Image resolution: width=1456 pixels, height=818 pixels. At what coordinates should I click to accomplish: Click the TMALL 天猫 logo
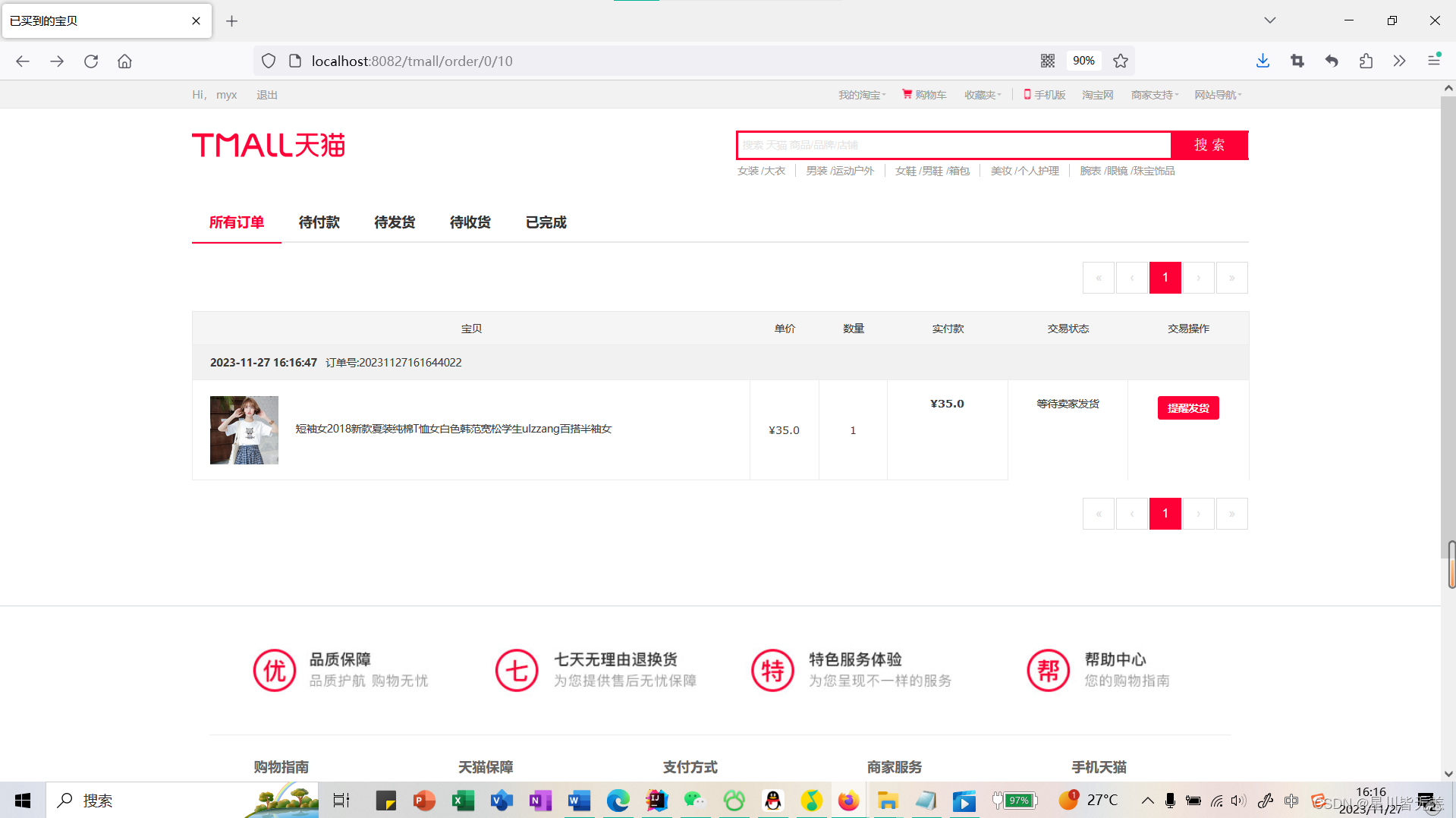tap(269, 145)
